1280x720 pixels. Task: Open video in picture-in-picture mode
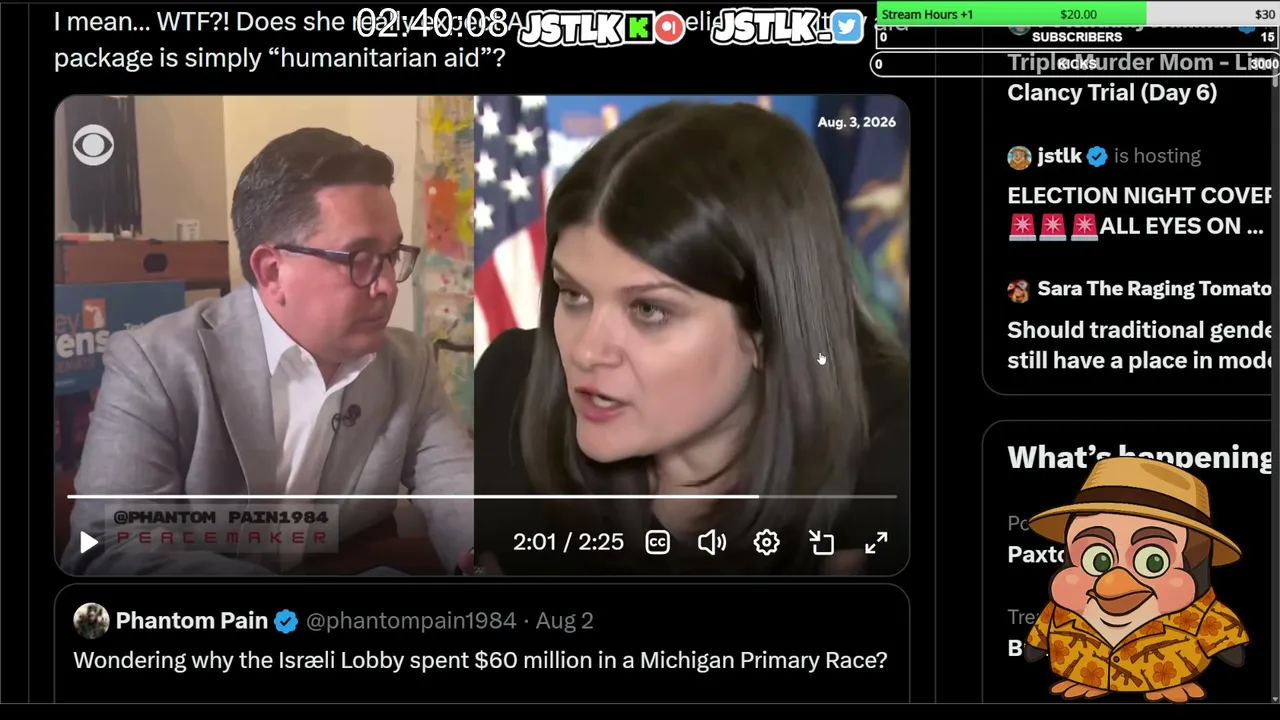(x=821, y=542)
